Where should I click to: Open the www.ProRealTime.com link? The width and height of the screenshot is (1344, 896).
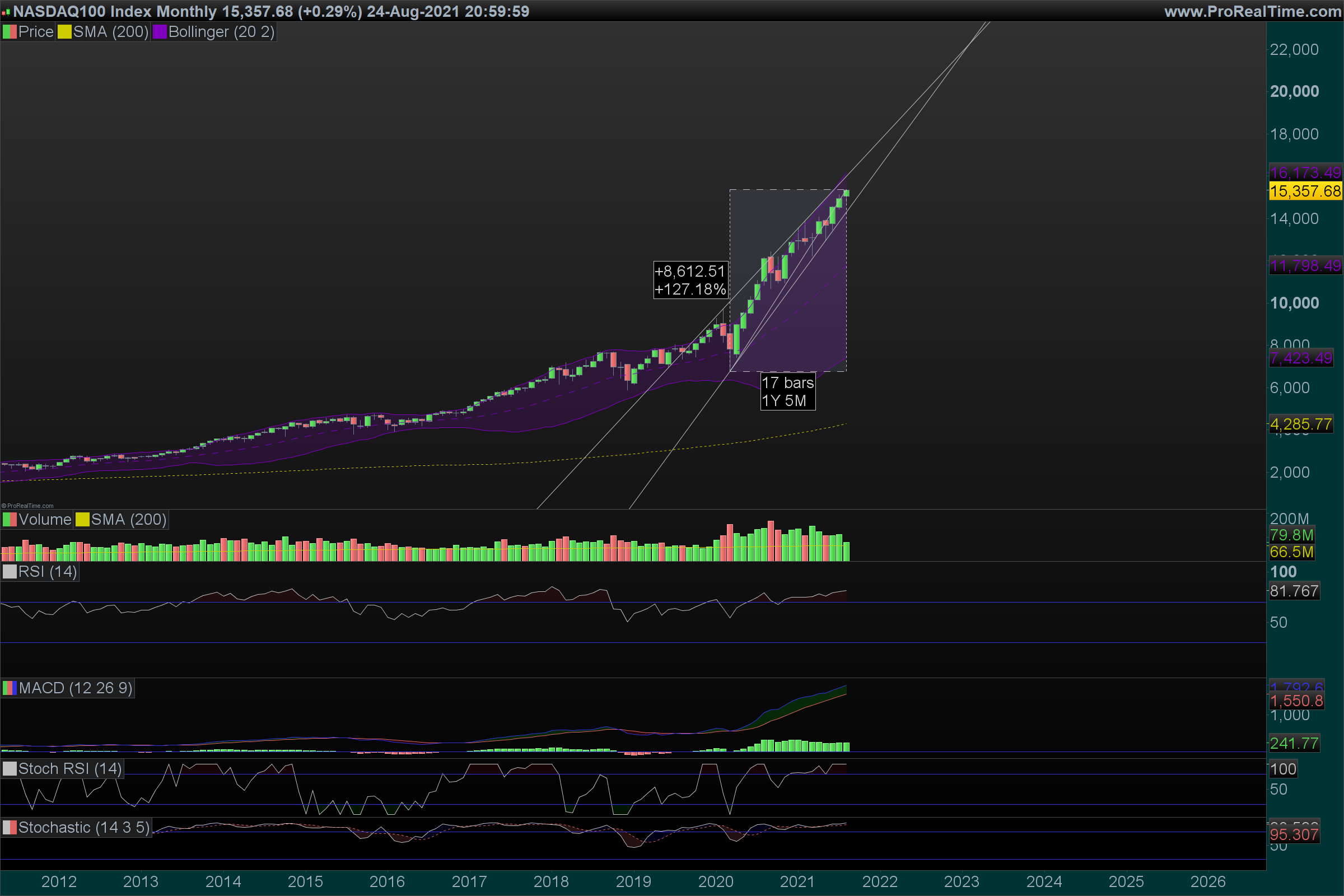[x=1252, y=11]
